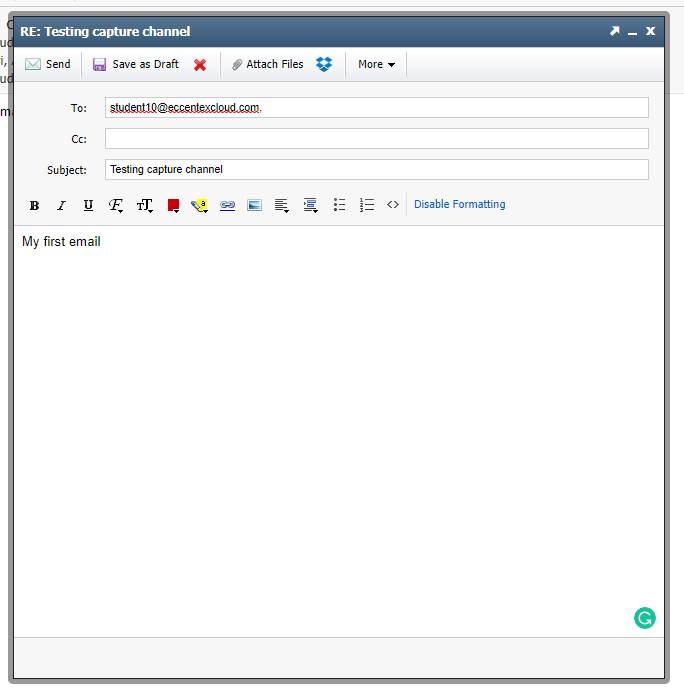Open the indent options icon
Image resolution: width=684 pixels, height=694 pixels.
coord(310,205)
